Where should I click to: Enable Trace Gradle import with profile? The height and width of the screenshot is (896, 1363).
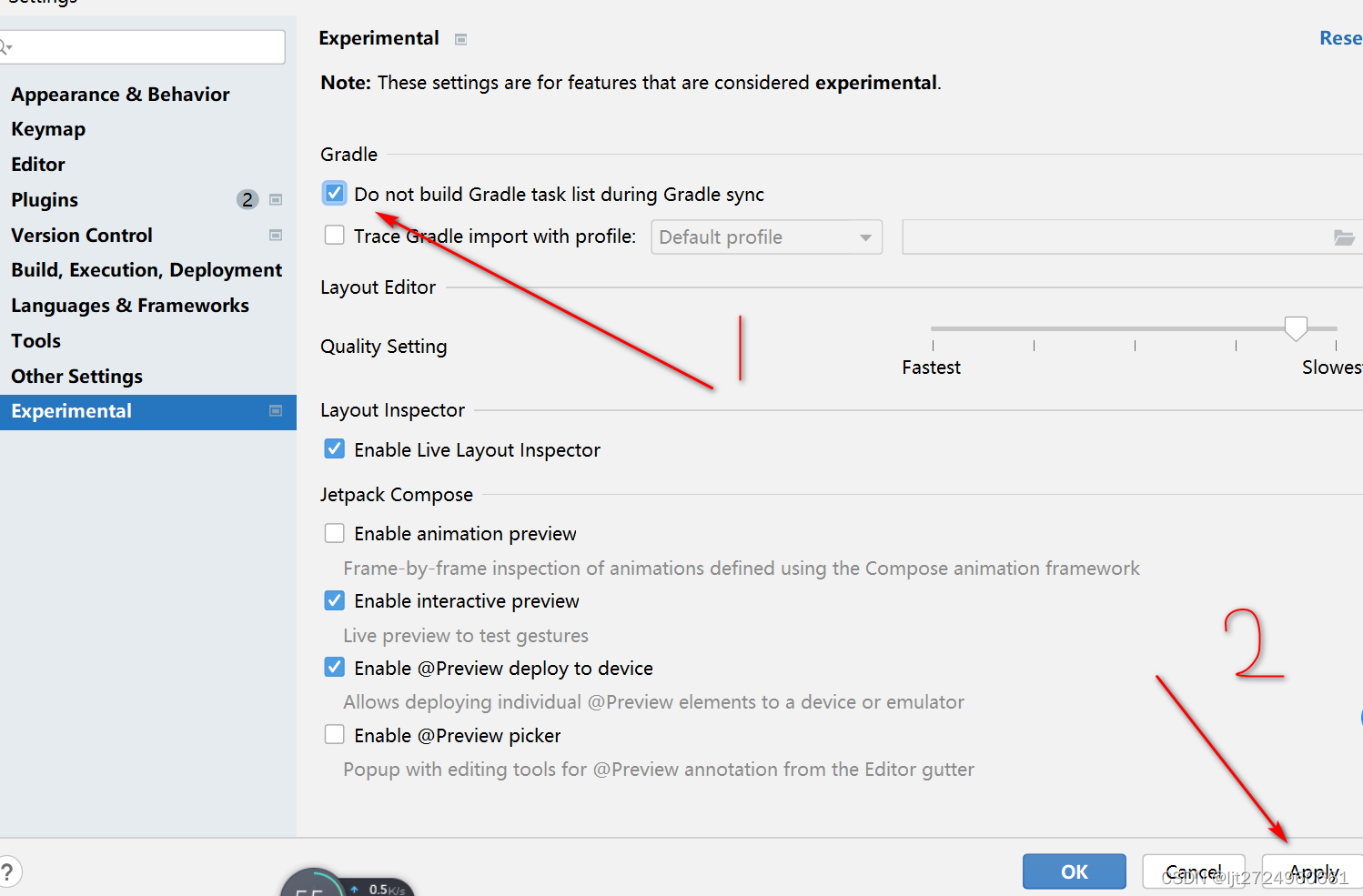coord(334,235)
